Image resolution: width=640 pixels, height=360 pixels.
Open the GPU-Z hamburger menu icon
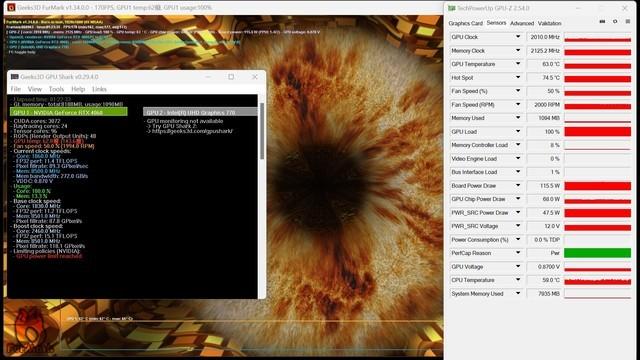[x=628, y=22]
